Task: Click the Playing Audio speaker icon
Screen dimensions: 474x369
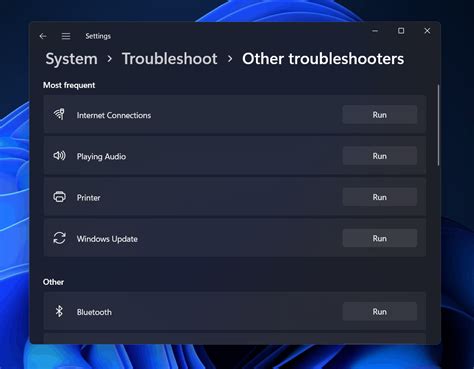Action: click(59, 156)
